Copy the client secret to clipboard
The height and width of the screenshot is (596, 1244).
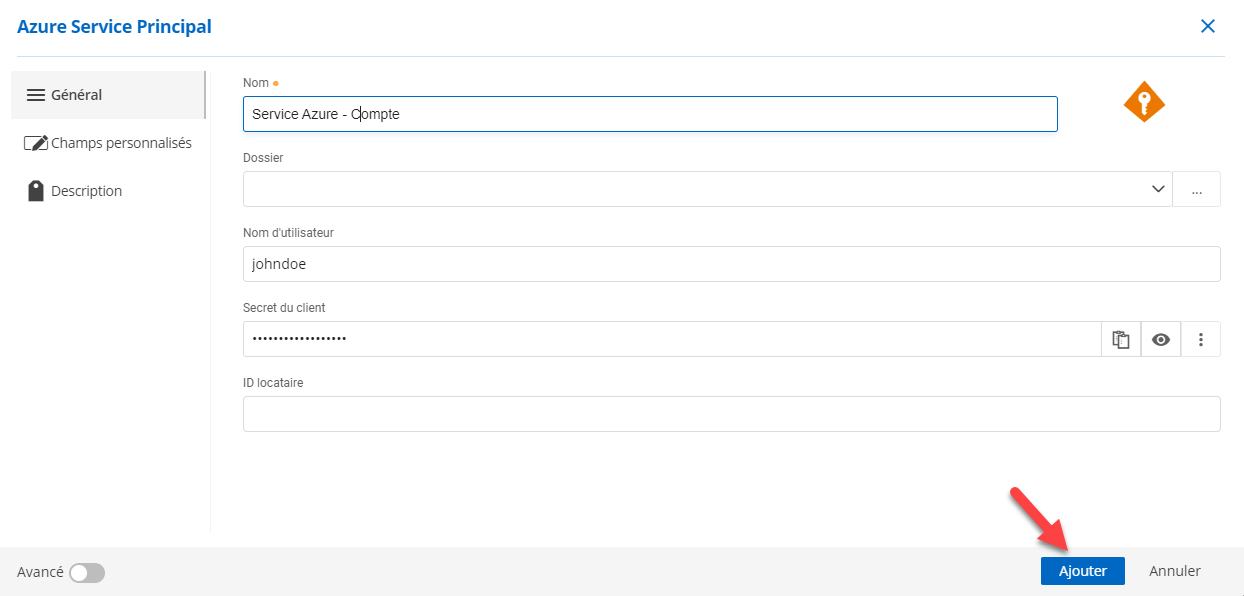click(x=1121, y=339)
